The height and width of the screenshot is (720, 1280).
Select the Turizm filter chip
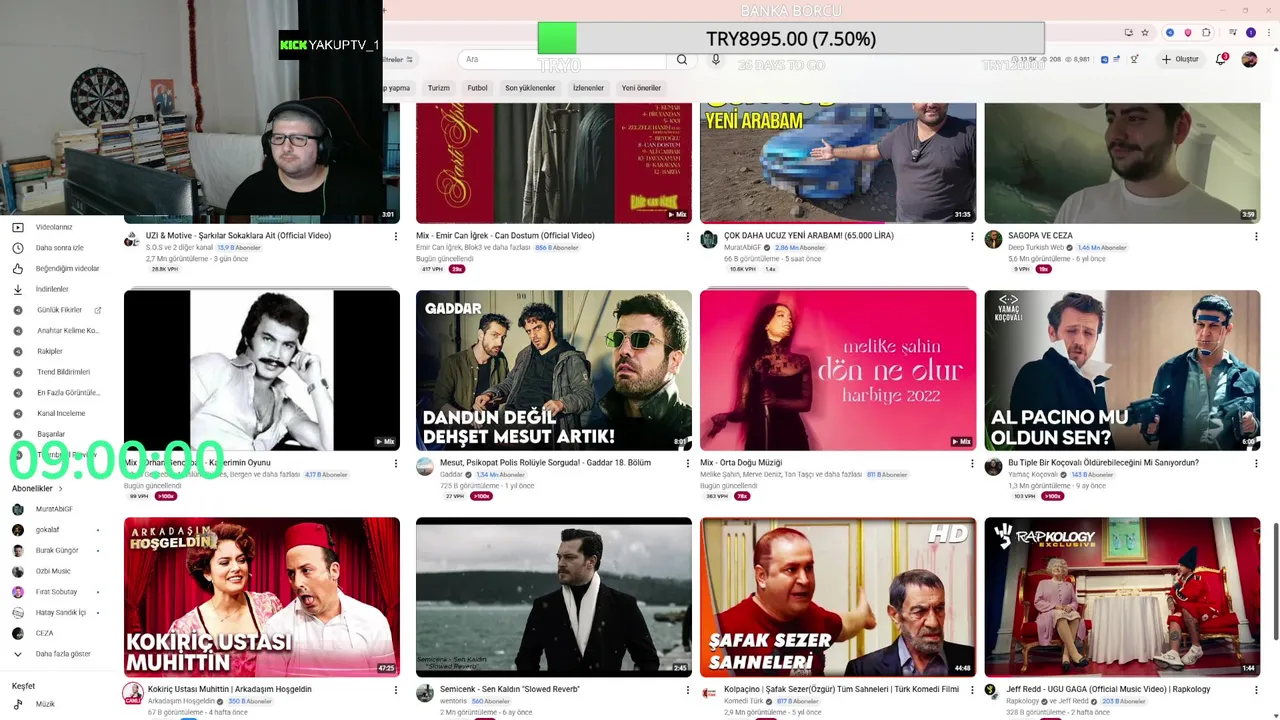tap(439, 88)
